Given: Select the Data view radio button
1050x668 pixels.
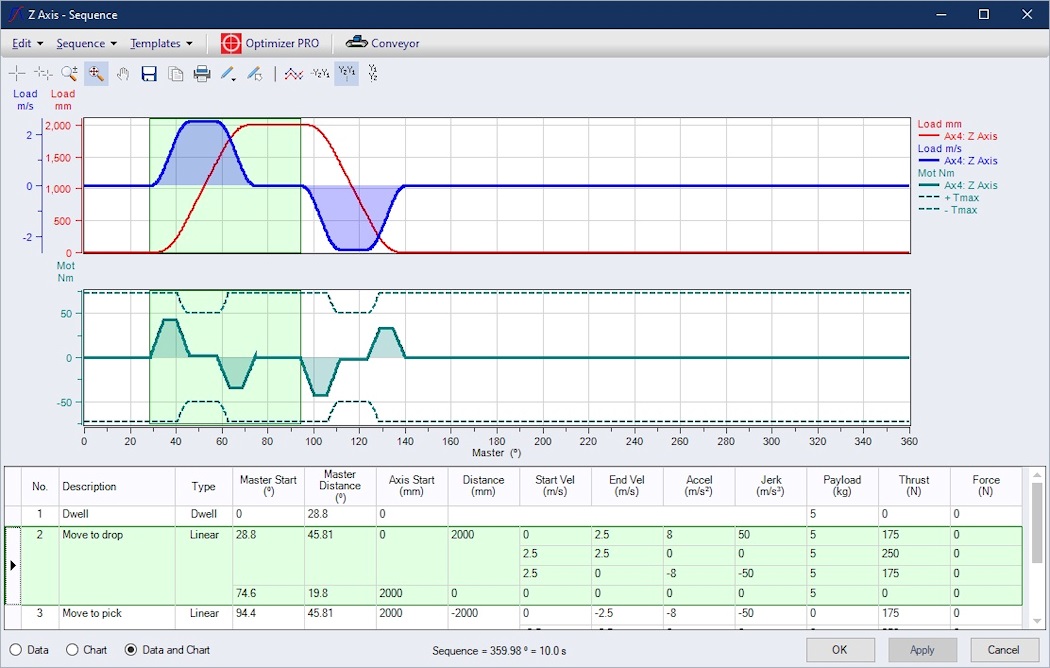Looking at the screenshot, I should click(17, 650).
